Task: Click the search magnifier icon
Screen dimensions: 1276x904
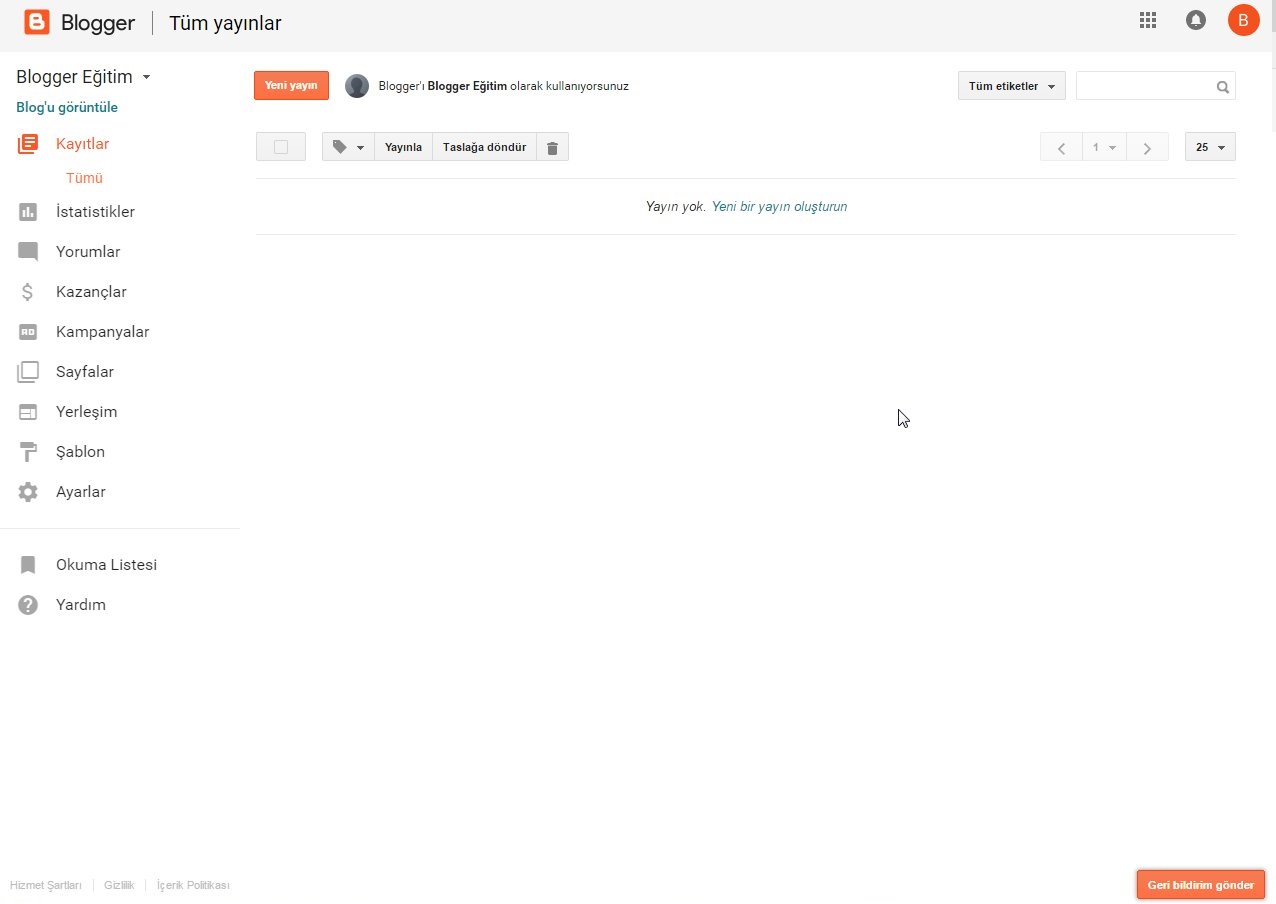Action: pos(1222,87)
